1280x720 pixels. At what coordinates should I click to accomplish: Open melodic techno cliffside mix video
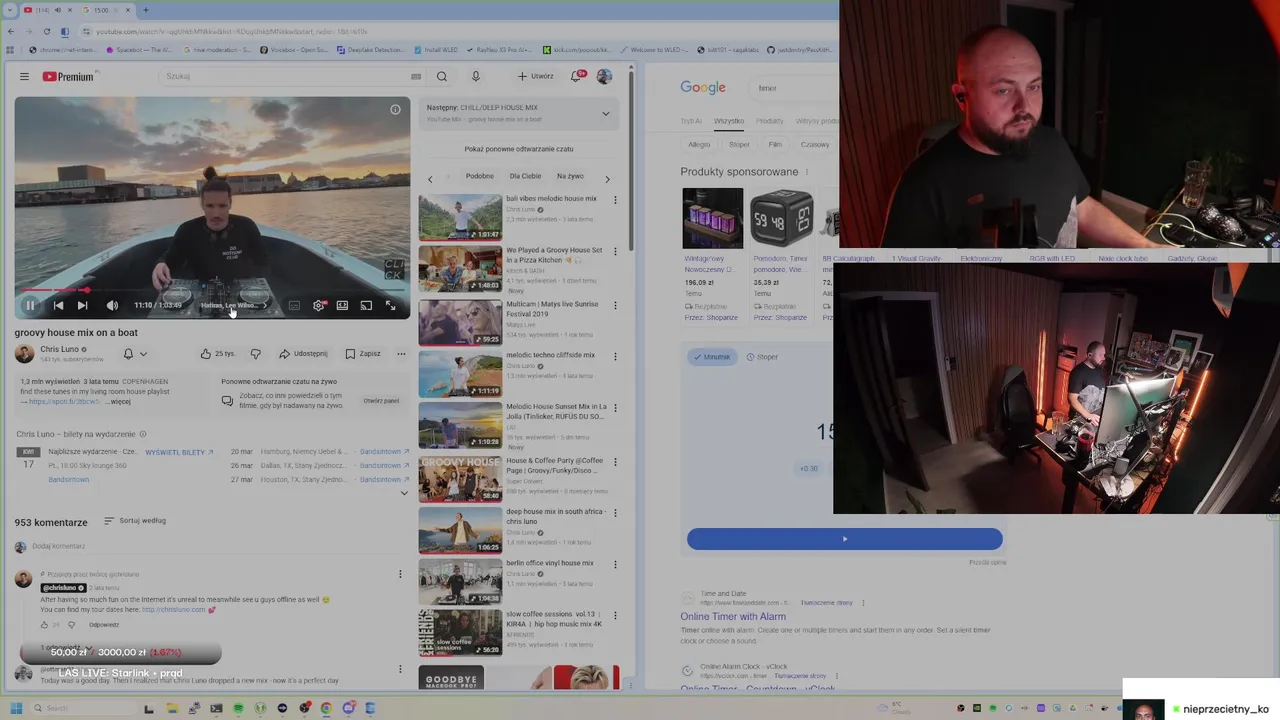460,373
